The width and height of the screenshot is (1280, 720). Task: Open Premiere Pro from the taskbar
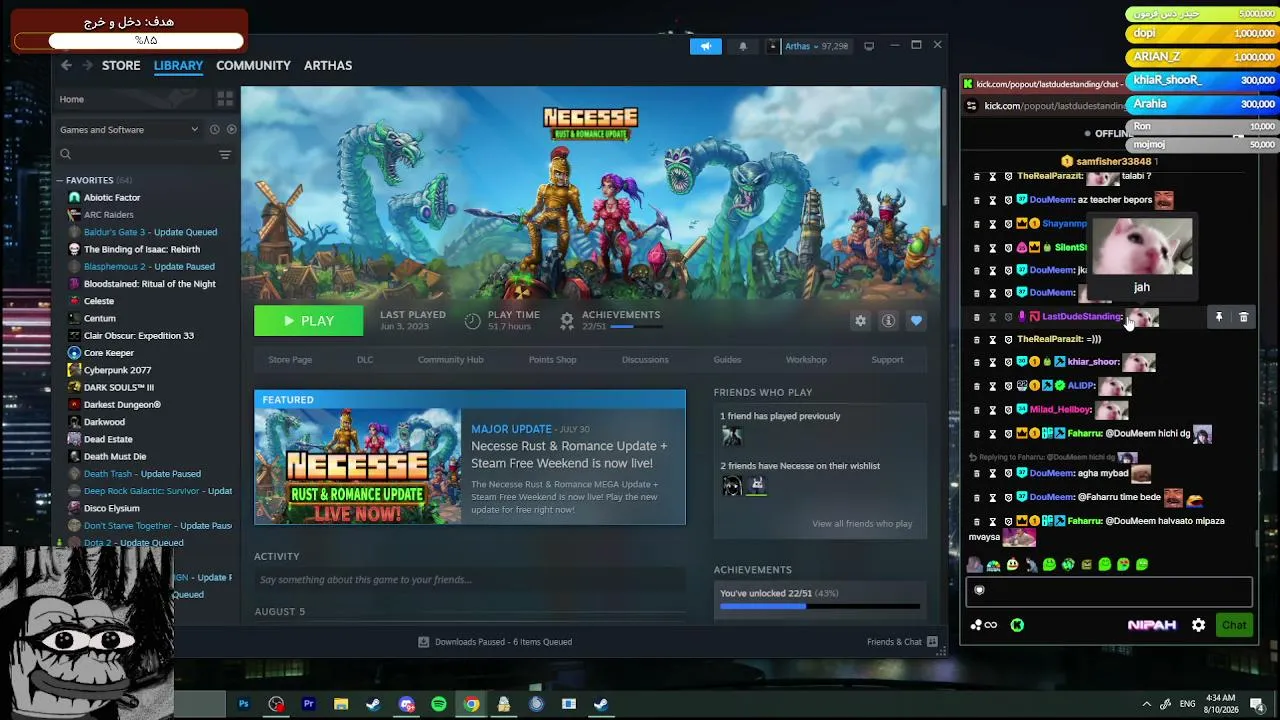tap(308, 704)
